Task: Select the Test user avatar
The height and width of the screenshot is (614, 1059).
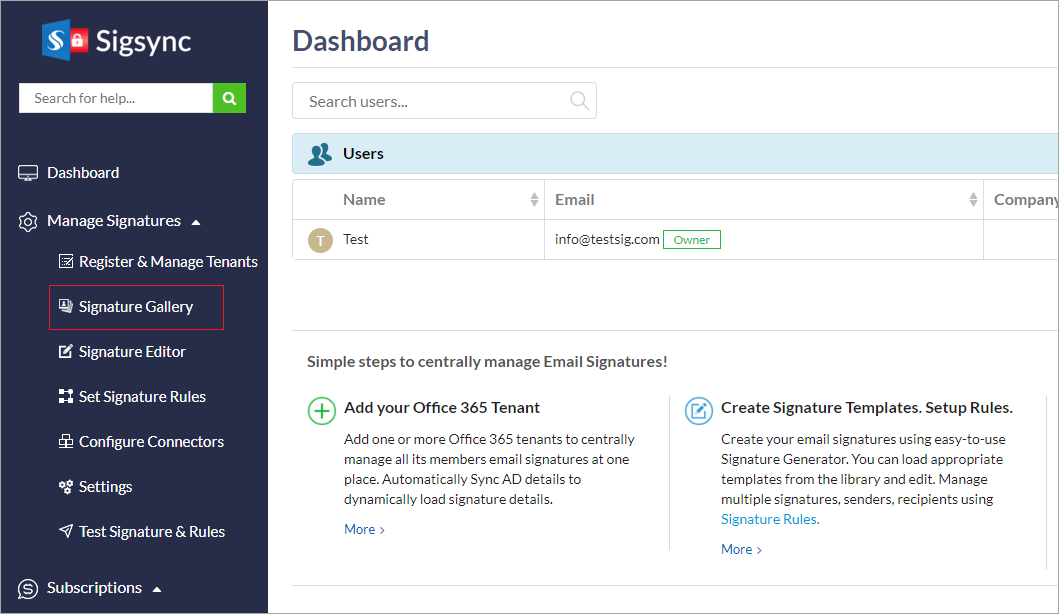Action: click(319, 240)
